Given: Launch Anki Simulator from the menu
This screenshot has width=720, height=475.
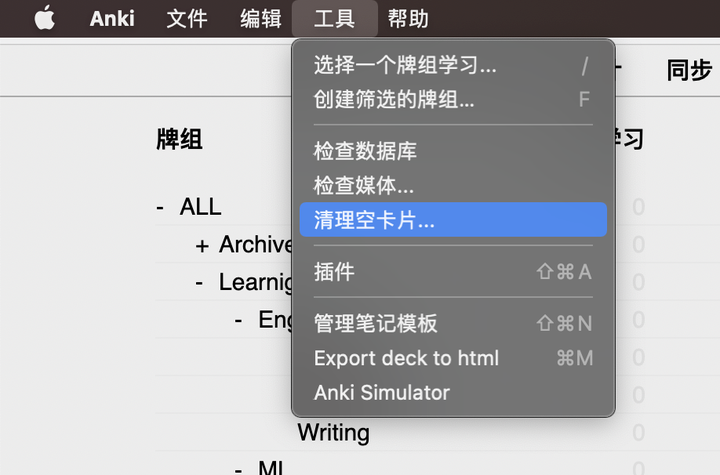Looking at the screenshot, I should coord(382,392).
